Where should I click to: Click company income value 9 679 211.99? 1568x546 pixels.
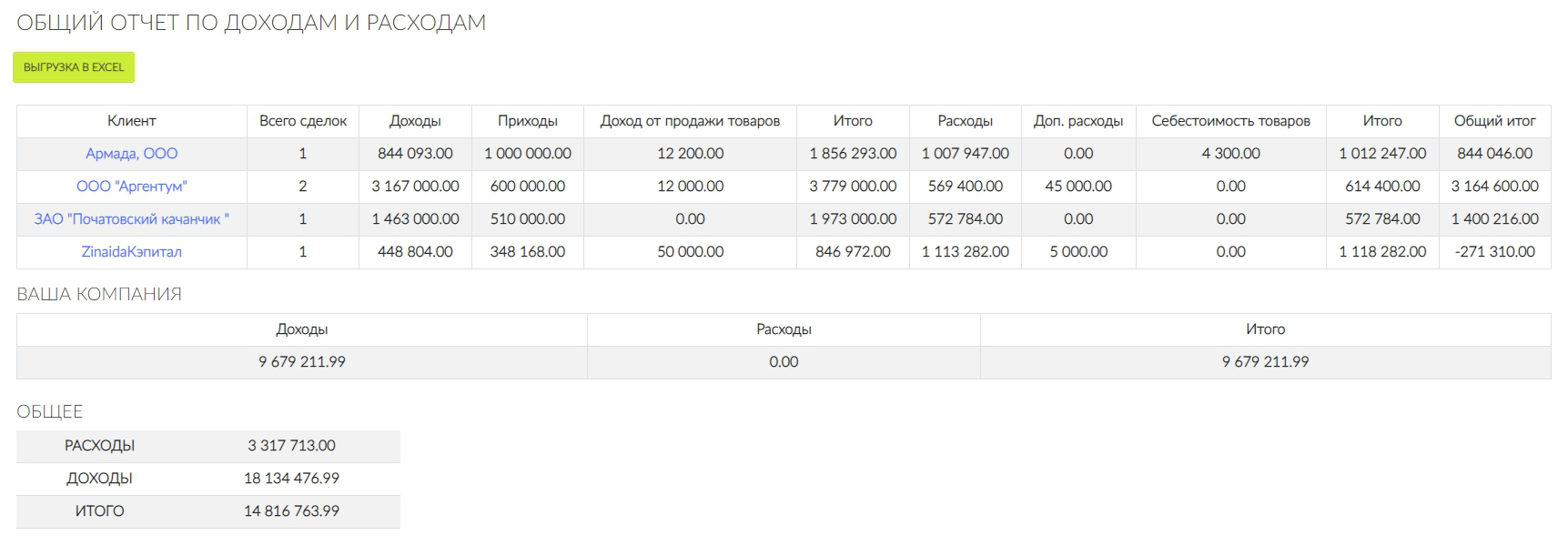(x=302, y=362)
